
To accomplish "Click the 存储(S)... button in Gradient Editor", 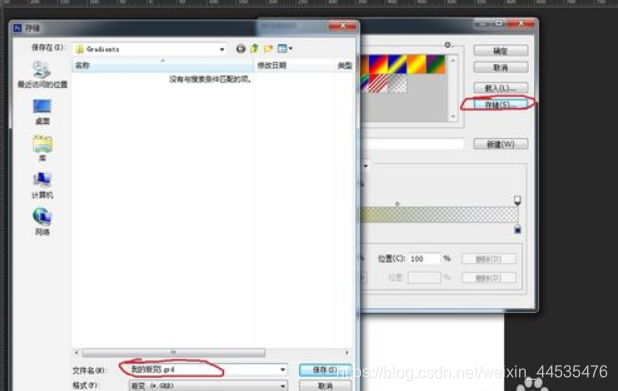I will click(501, 104).
